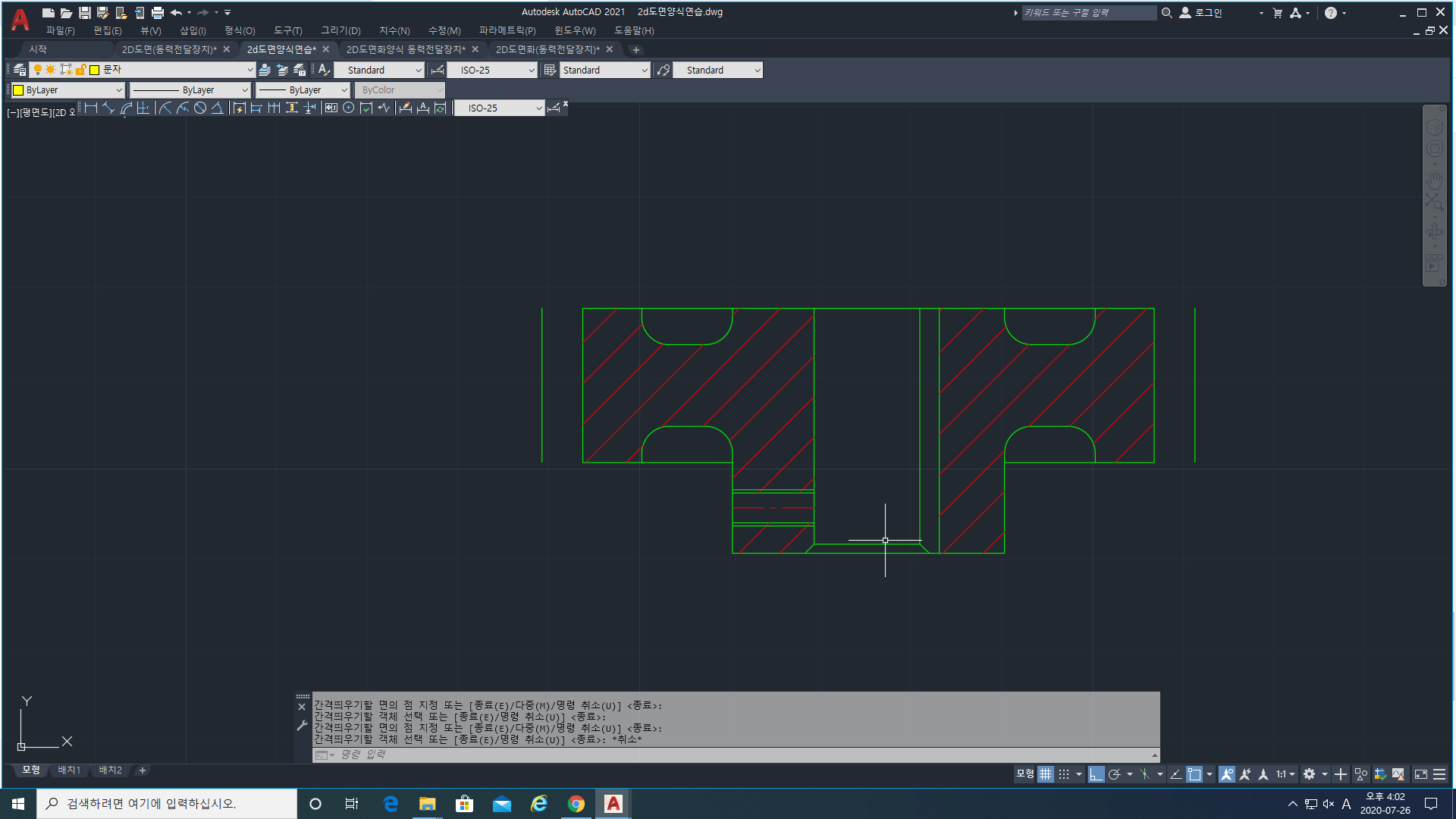Viewport: 1456px width, 819px height.
Task: Open the ByLayer linetype dropdown
Action: [244, 90]
